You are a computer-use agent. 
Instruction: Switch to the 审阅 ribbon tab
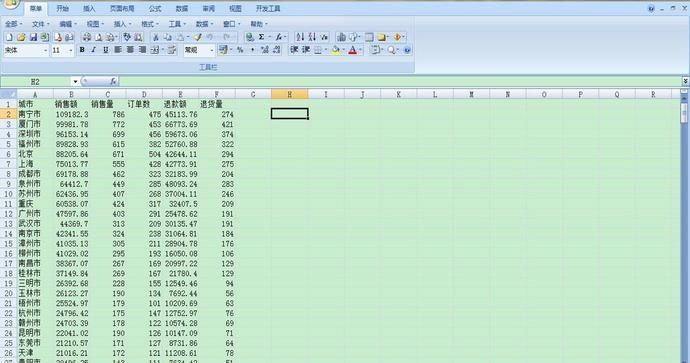[209, 8]
